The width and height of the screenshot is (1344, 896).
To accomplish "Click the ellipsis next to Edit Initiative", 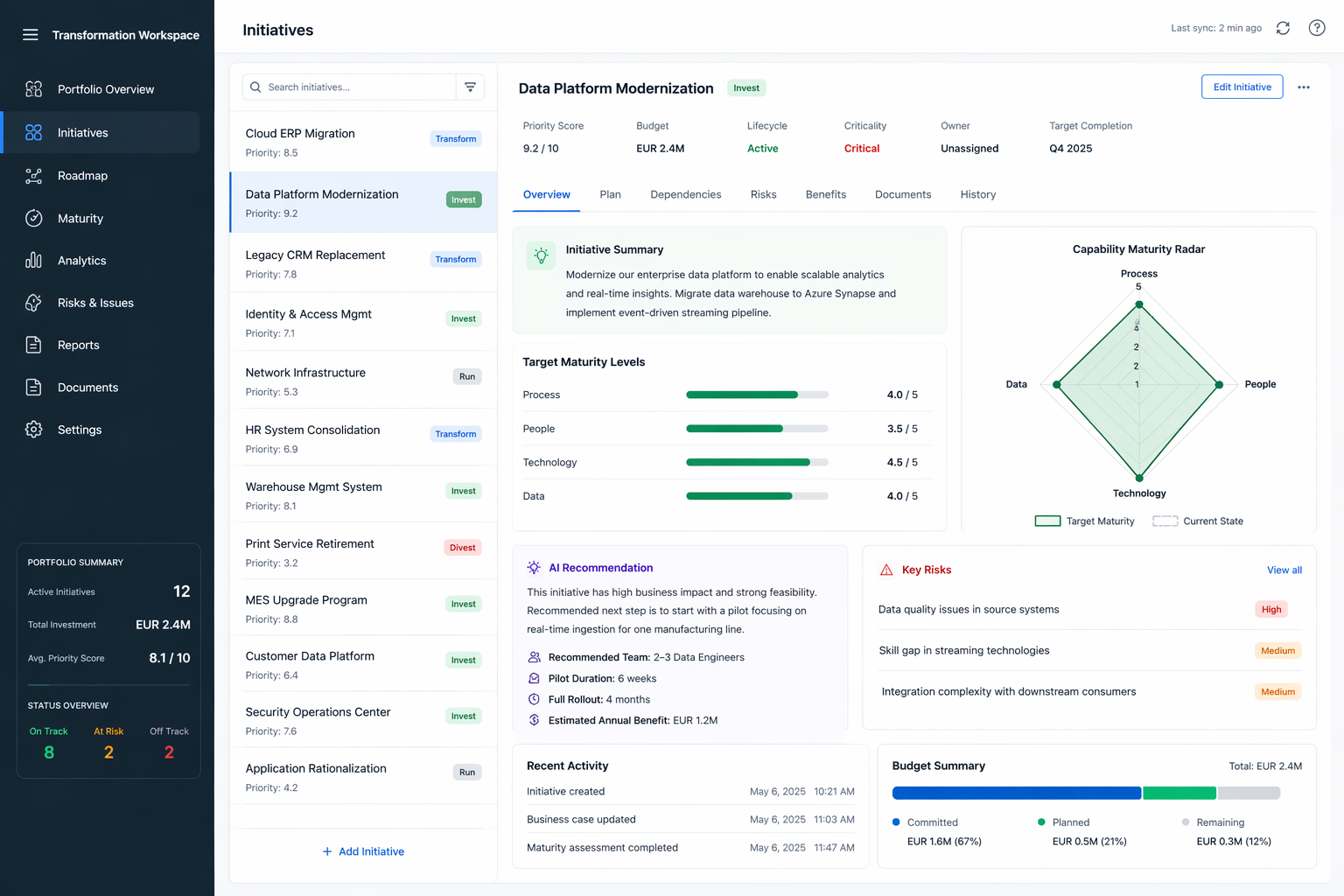I will pyautogui.click(x=1304, y=87).
